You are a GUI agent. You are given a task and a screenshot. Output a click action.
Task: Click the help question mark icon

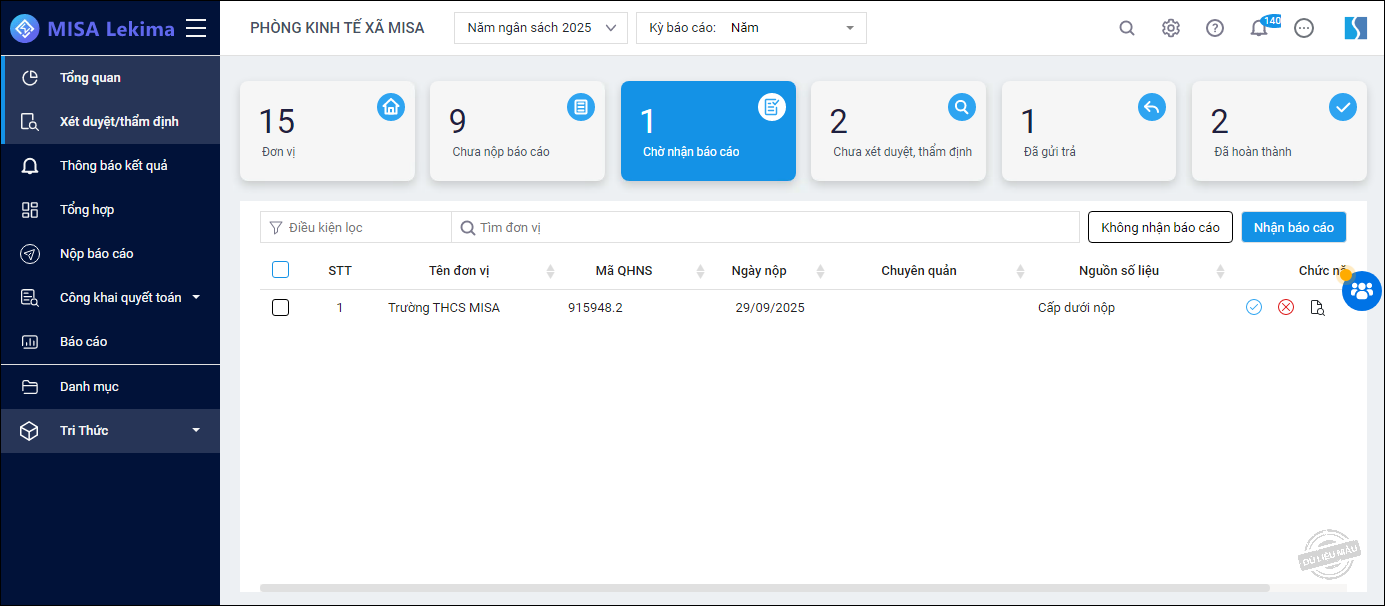tap(1214, 28)
